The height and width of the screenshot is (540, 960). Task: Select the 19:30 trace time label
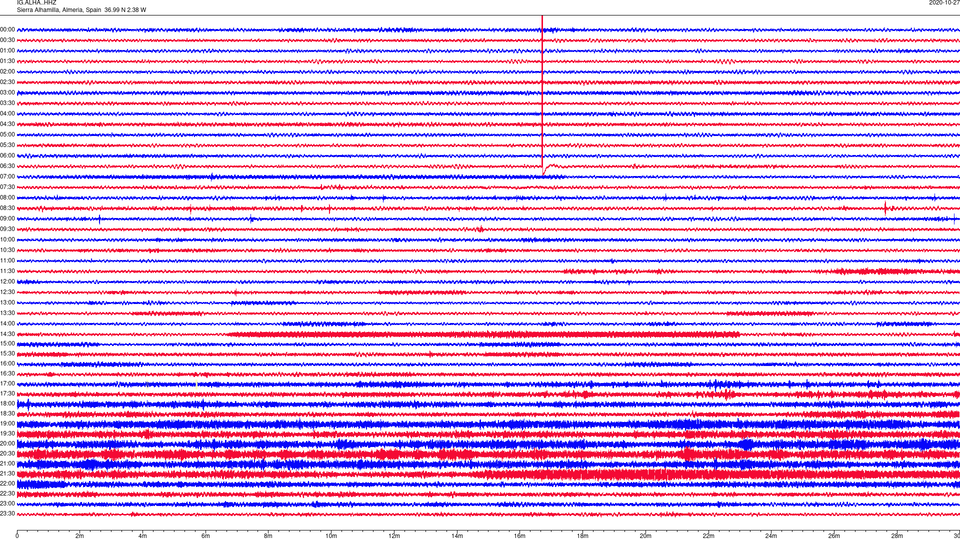tap(7, 433)
